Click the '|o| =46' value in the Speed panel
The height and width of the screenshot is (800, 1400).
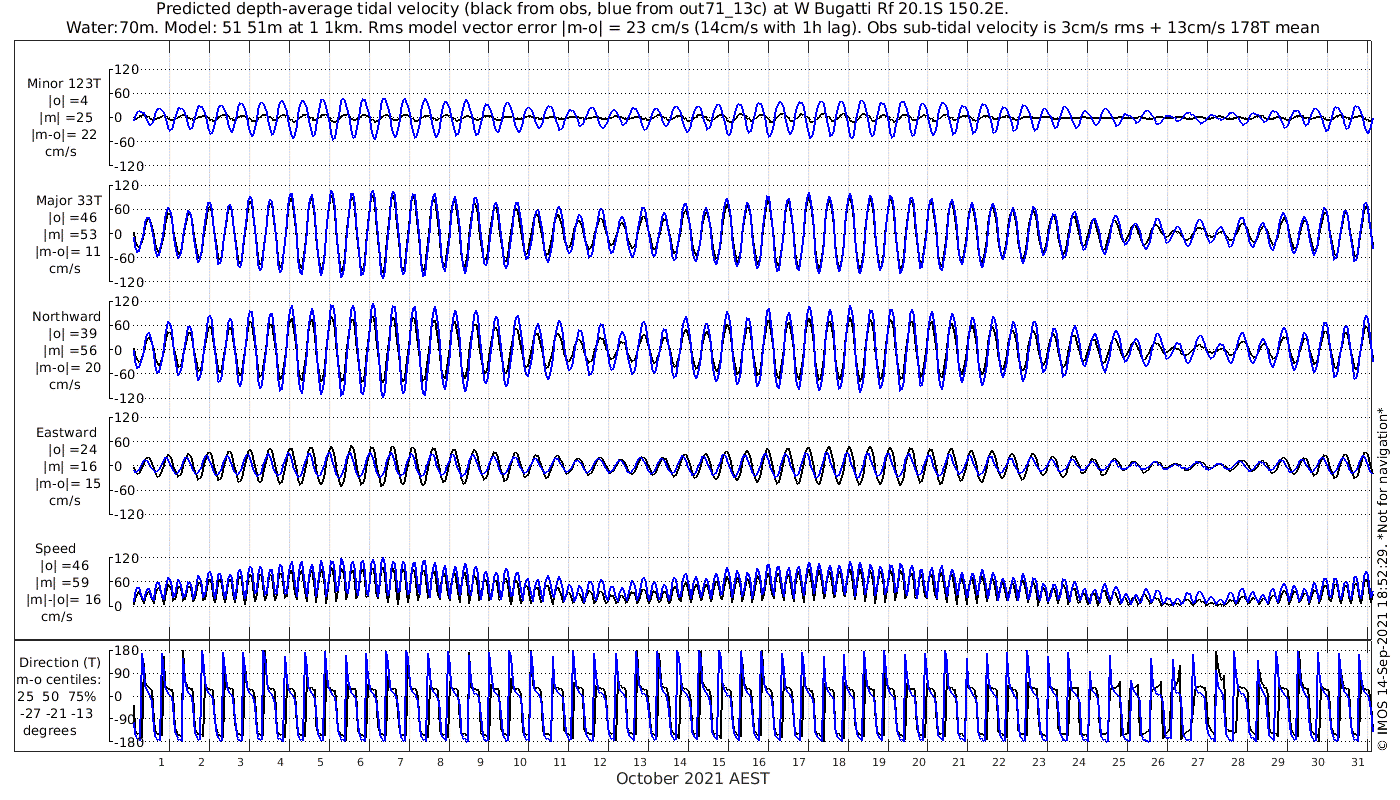tap(64, 566)
